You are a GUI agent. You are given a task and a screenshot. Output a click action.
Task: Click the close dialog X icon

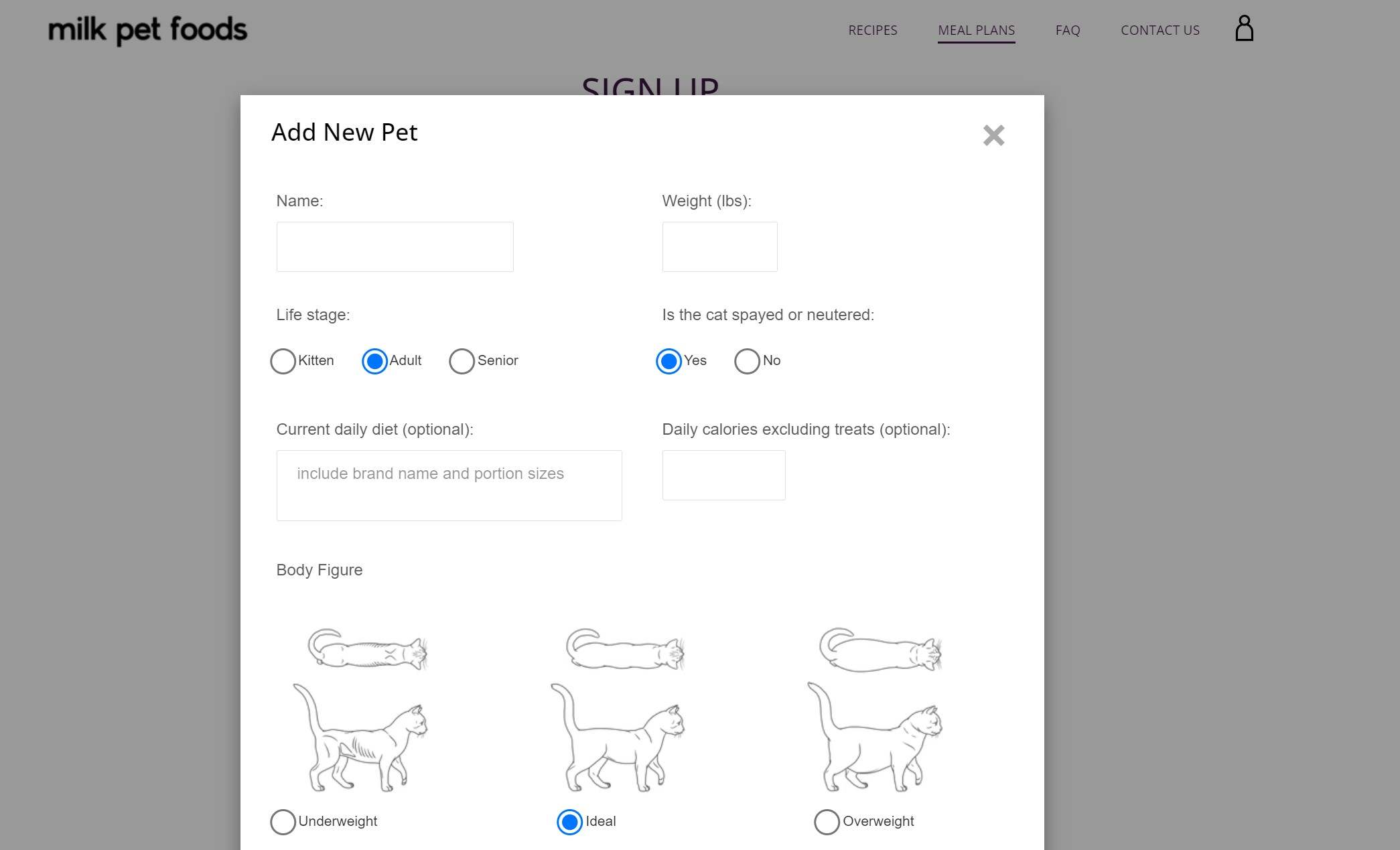994,134
